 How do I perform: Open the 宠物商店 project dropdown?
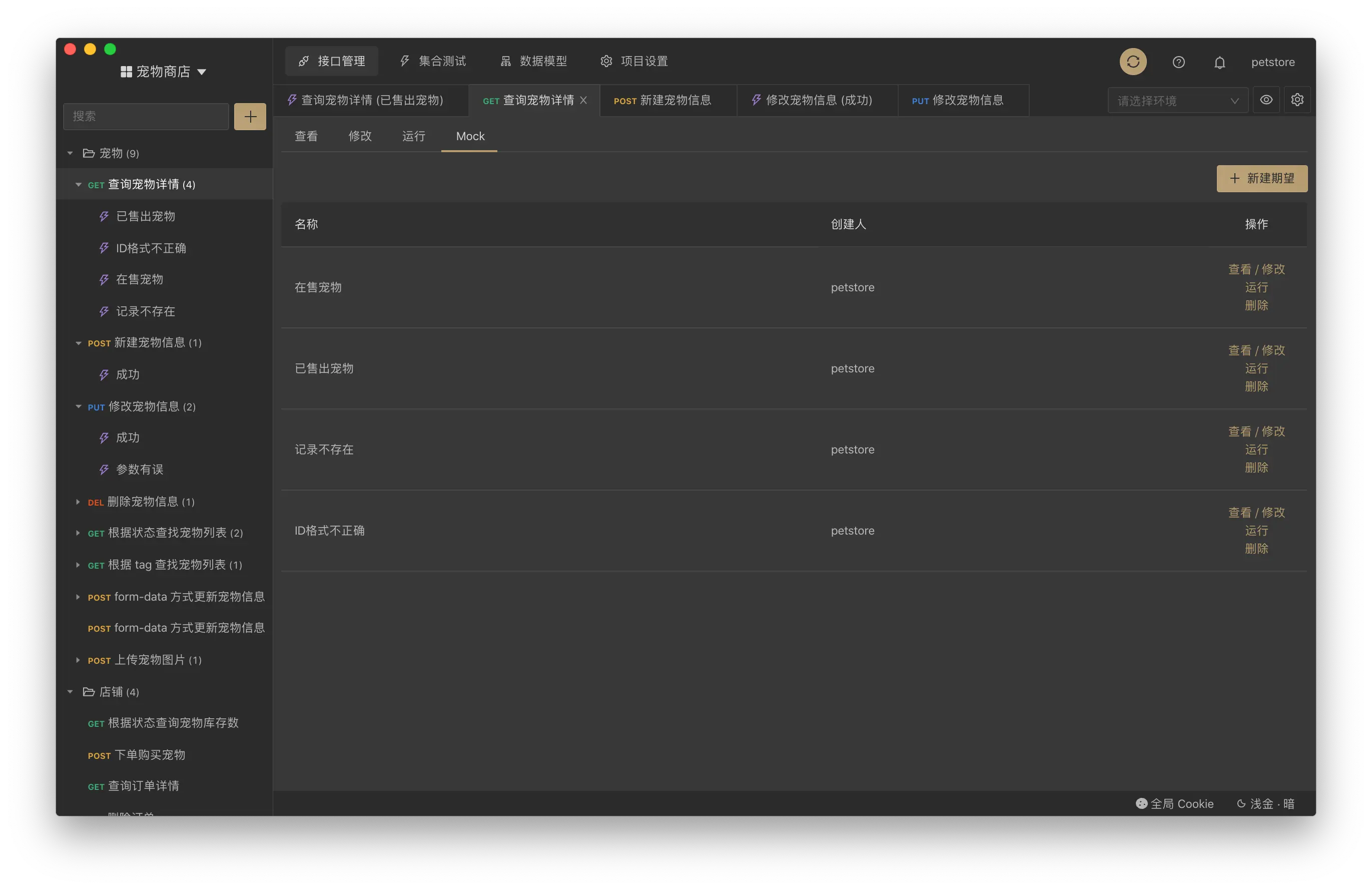(163, 72)
